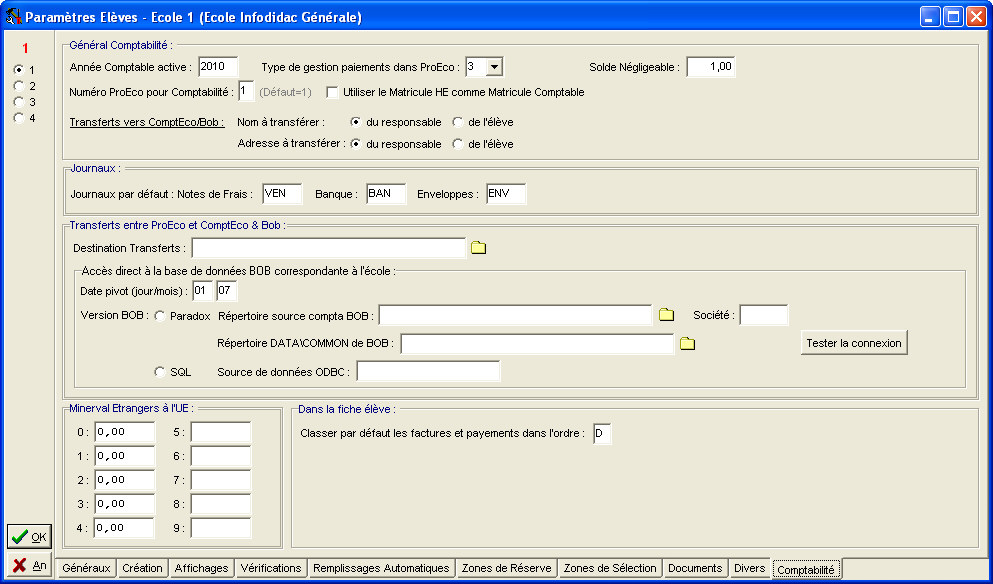The width and height of the screenshot is (993, 584).
Task: Browse folder for Répertoire DATA\COMMON de BOB
Action: tap(687, 344)
